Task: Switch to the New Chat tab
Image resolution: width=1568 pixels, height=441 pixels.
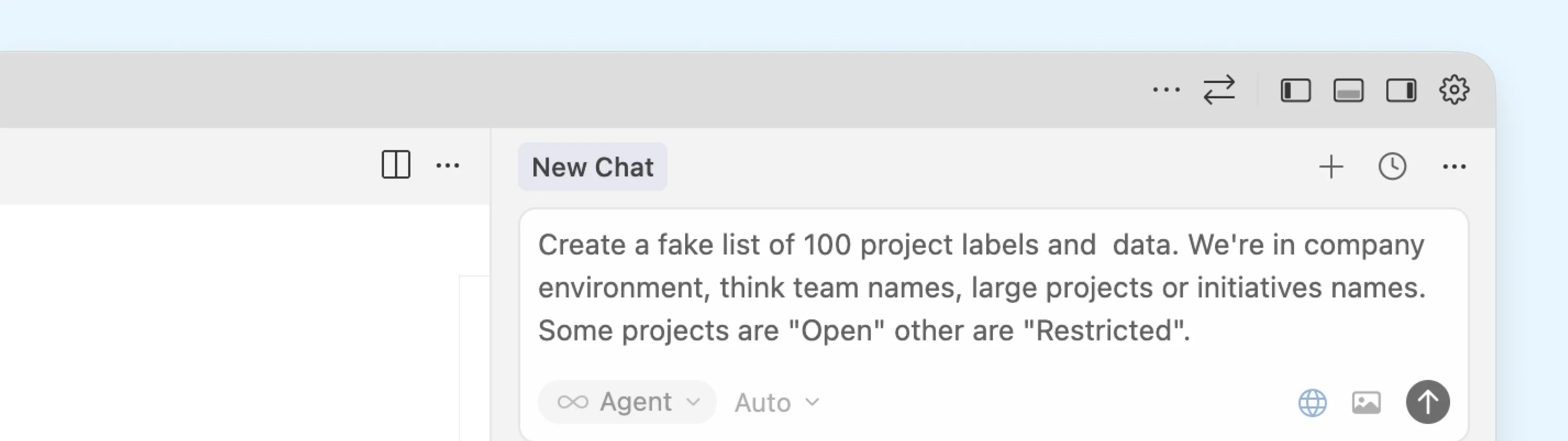Action: (x=593, y=166)
